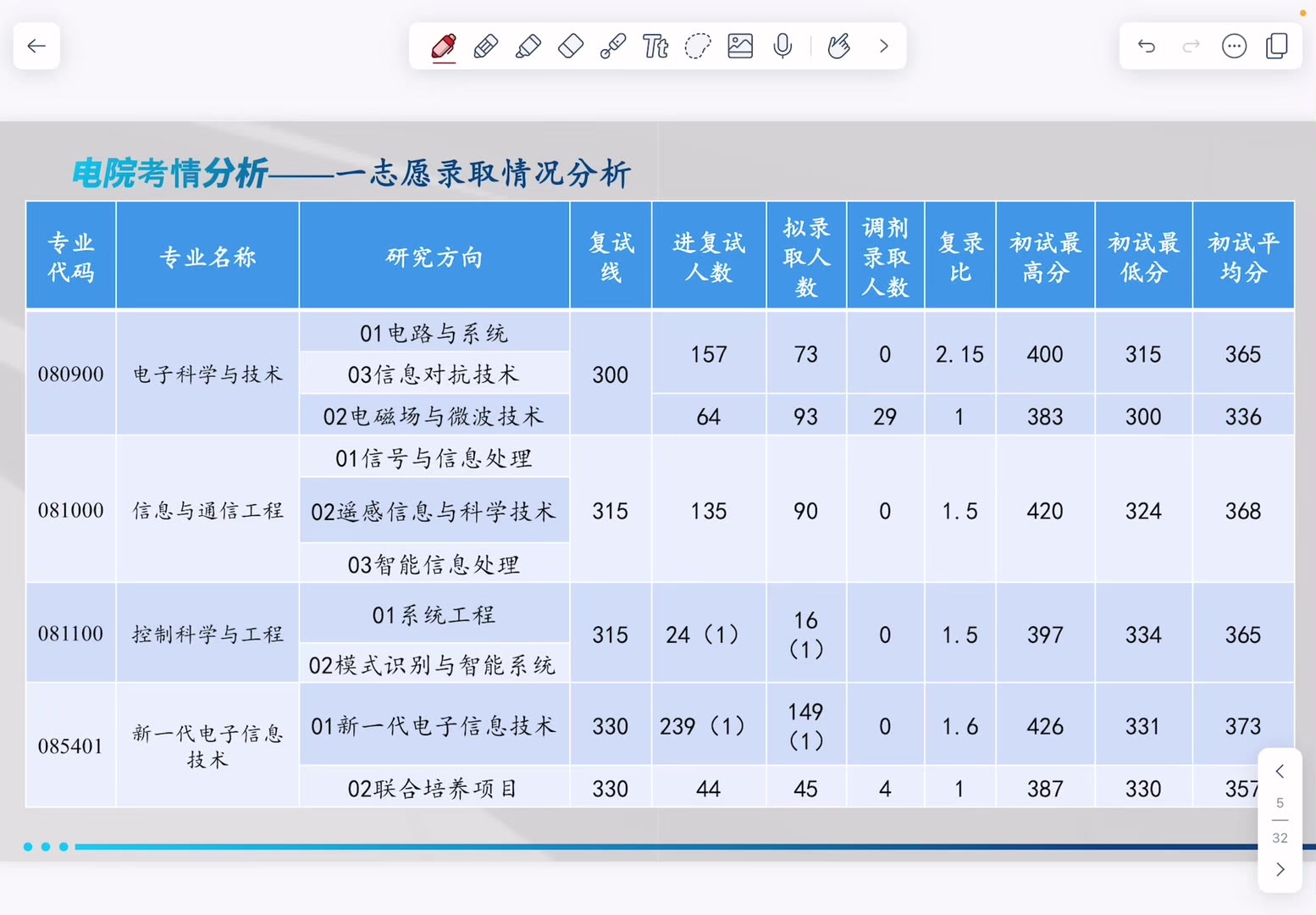The image size is (1316, 915).
Task: Click the 02遥感信息与科学技术 direction cell
Action: click(x=434, y=511)
